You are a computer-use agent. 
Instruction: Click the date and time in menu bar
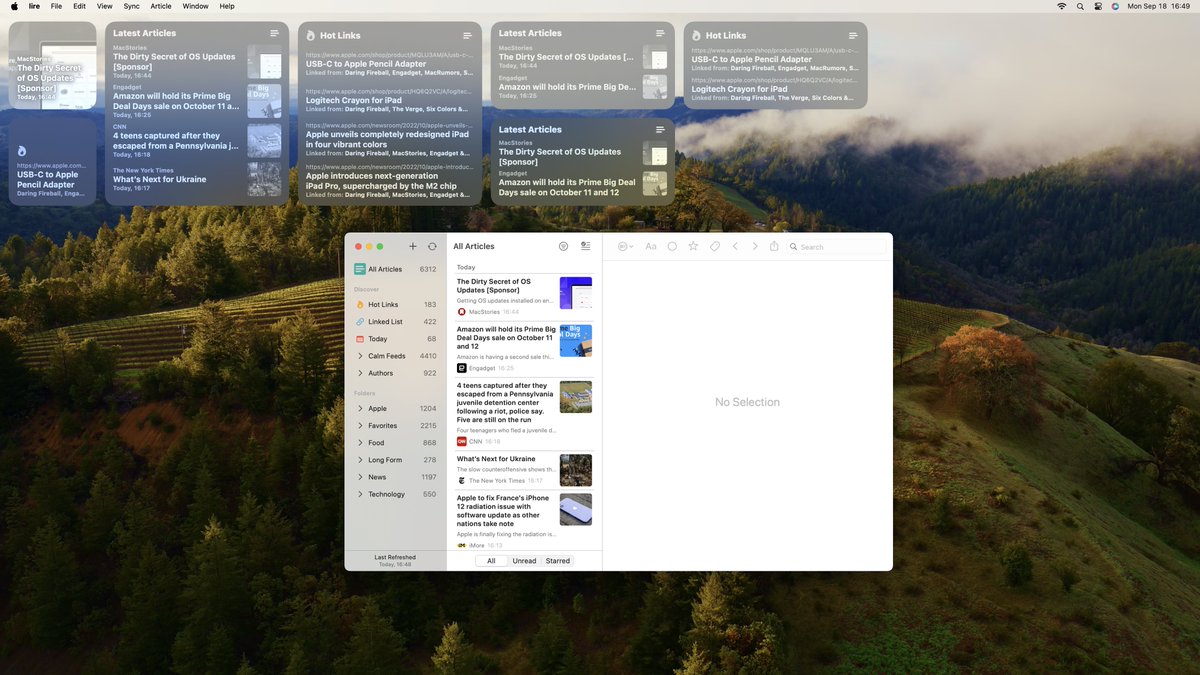[1159, 6]
